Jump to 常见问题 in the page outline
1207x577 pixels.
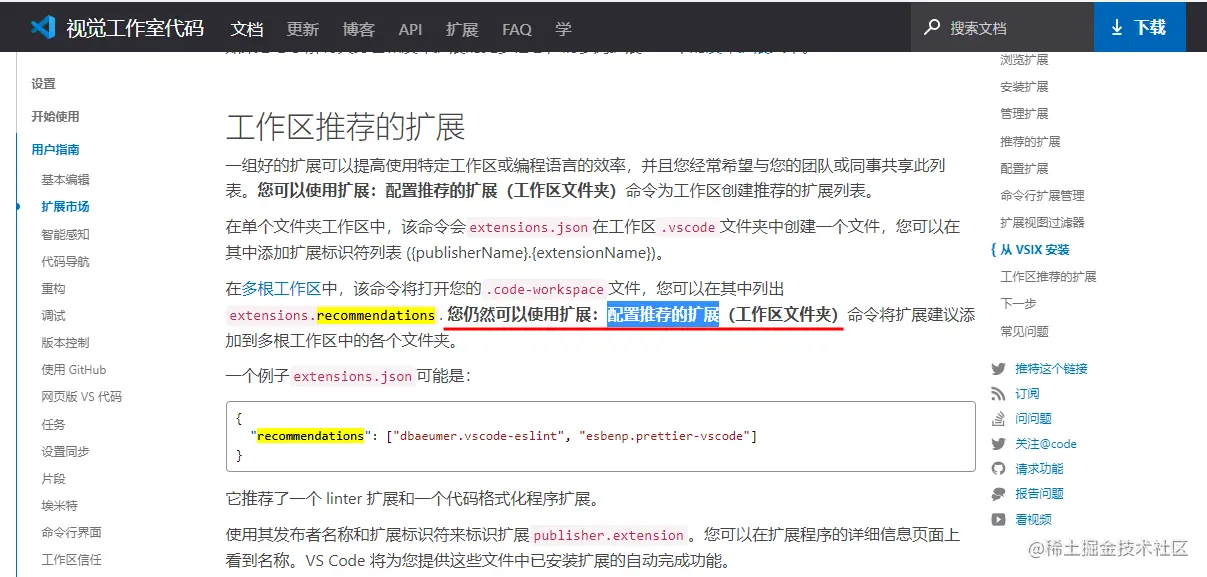(x=1024, y=331)
